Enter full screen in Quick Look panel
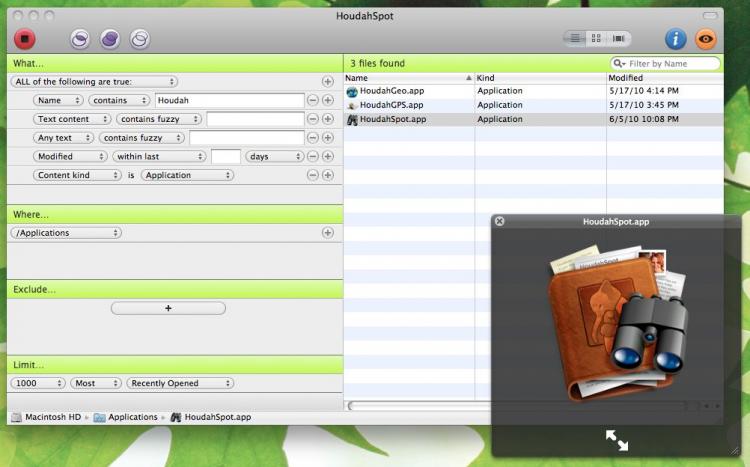Image resolution: width=750 pixels, height=467 pixels. pyautogui.click(x=617, y=440)
